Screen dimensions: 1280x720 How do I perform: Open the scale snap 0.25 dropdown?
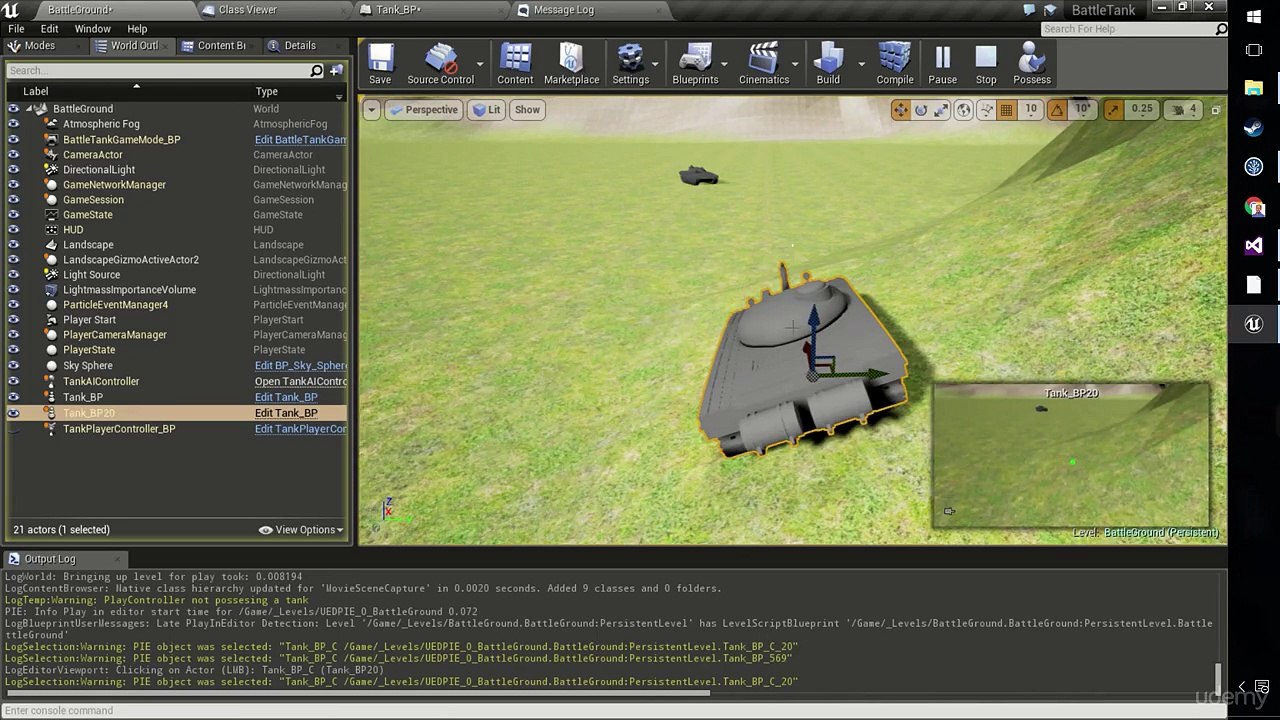tap(1141, 110)
